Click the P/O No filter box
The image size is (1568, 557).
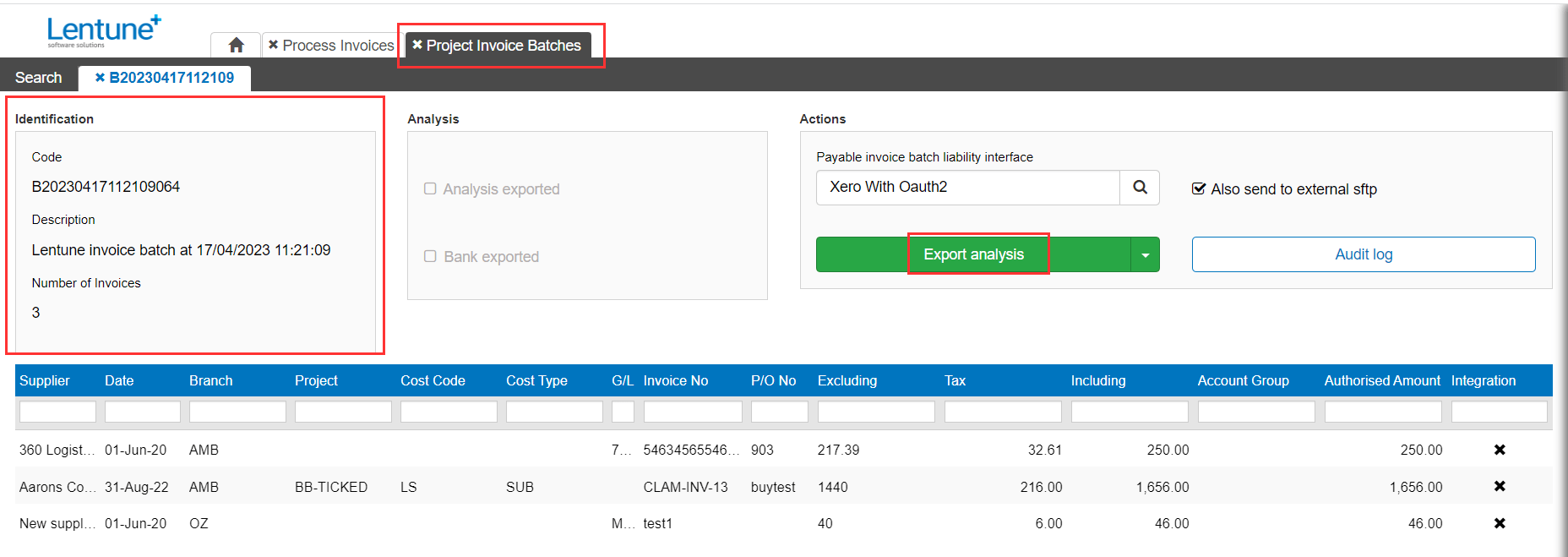[780, 412]
